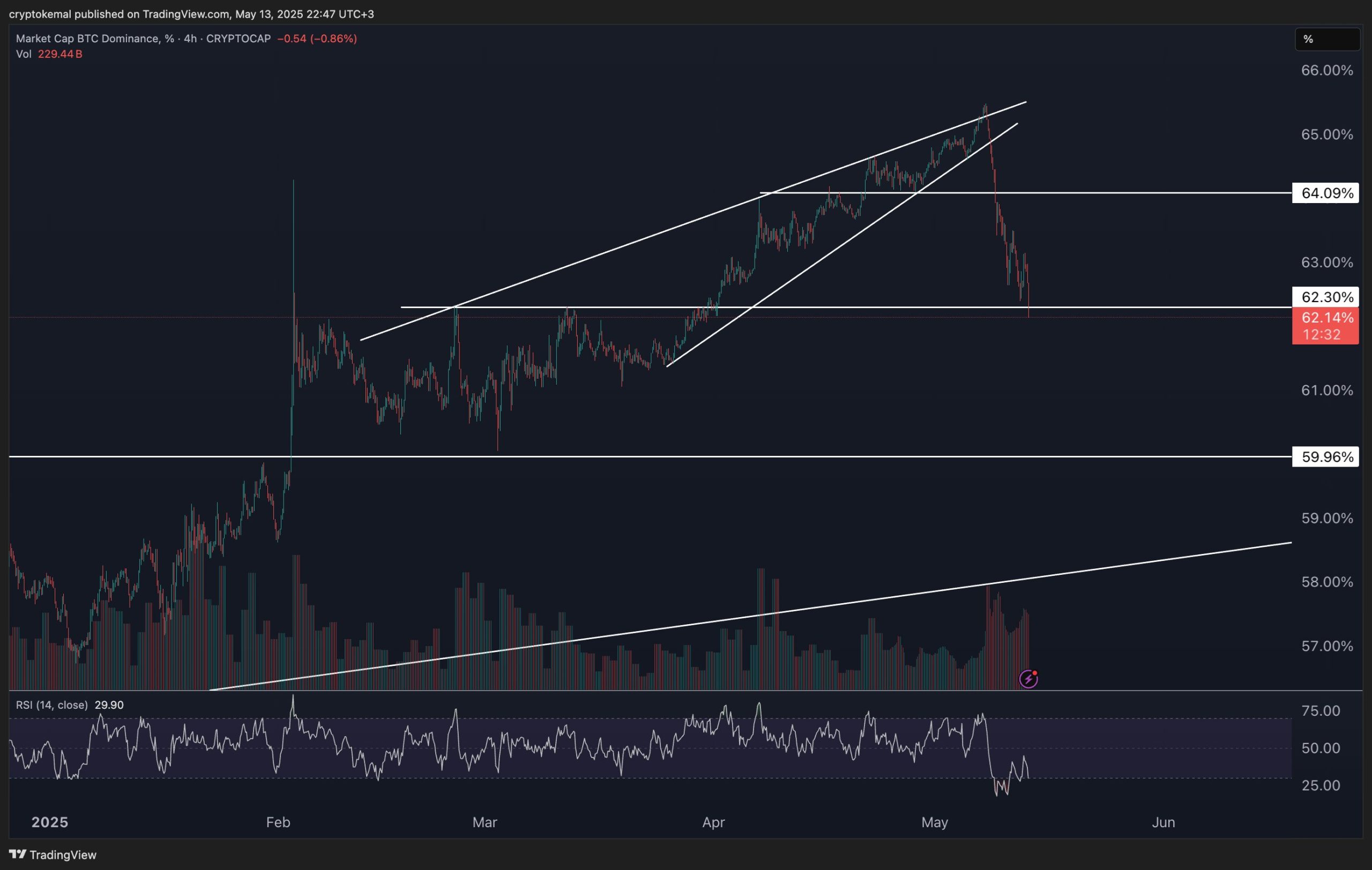Click the Vol 229.44 B indicator label

(x=49, y=54)
